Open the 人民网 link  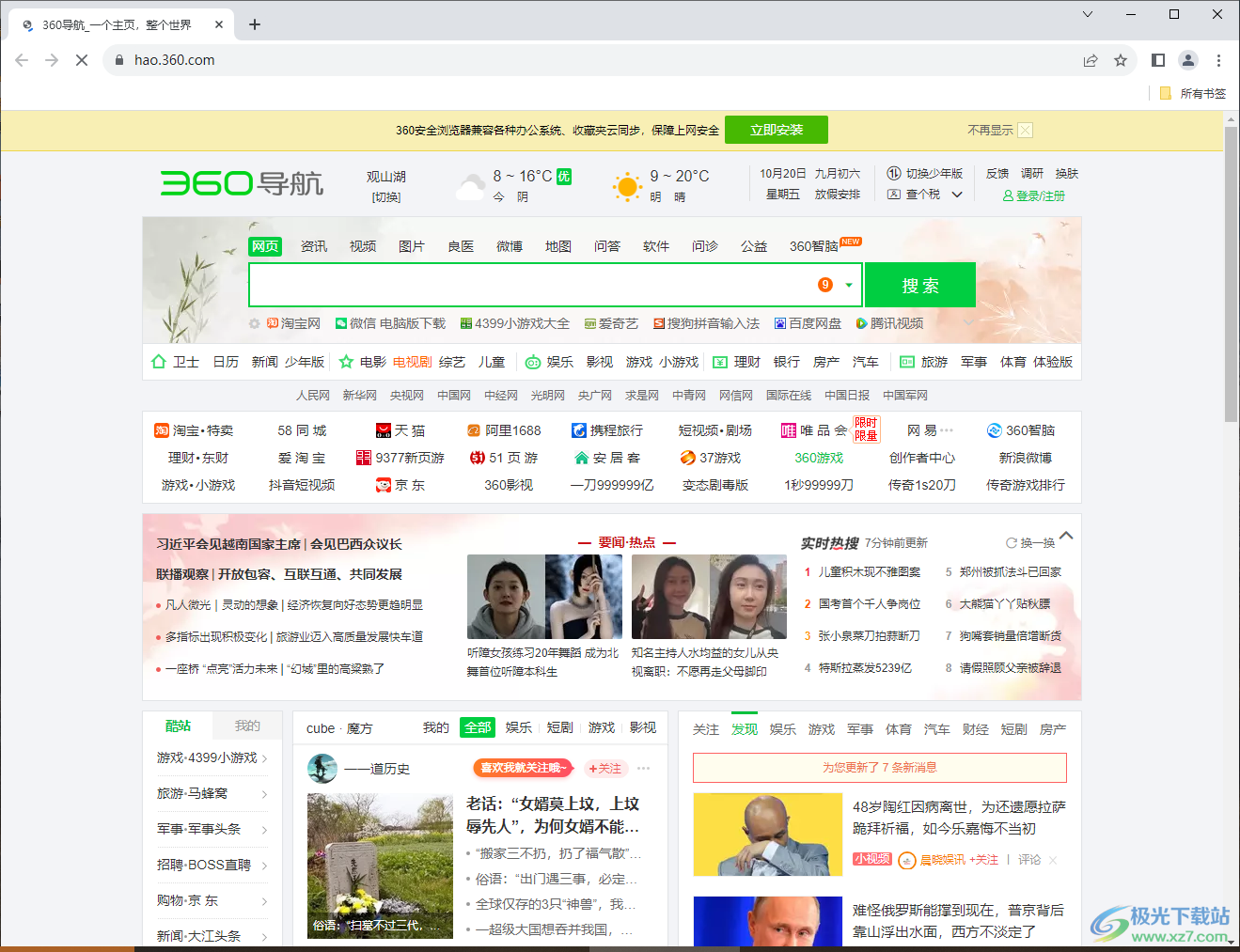(x=313, y=396)
